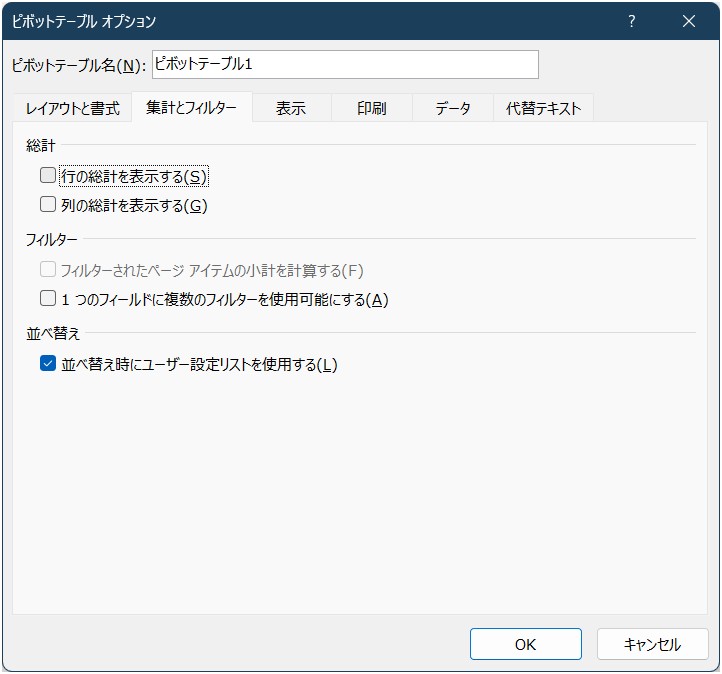This screenshot has width=722, height=674.
Task: Go to the 印刷 tab
Action: [x=372, y=109]
